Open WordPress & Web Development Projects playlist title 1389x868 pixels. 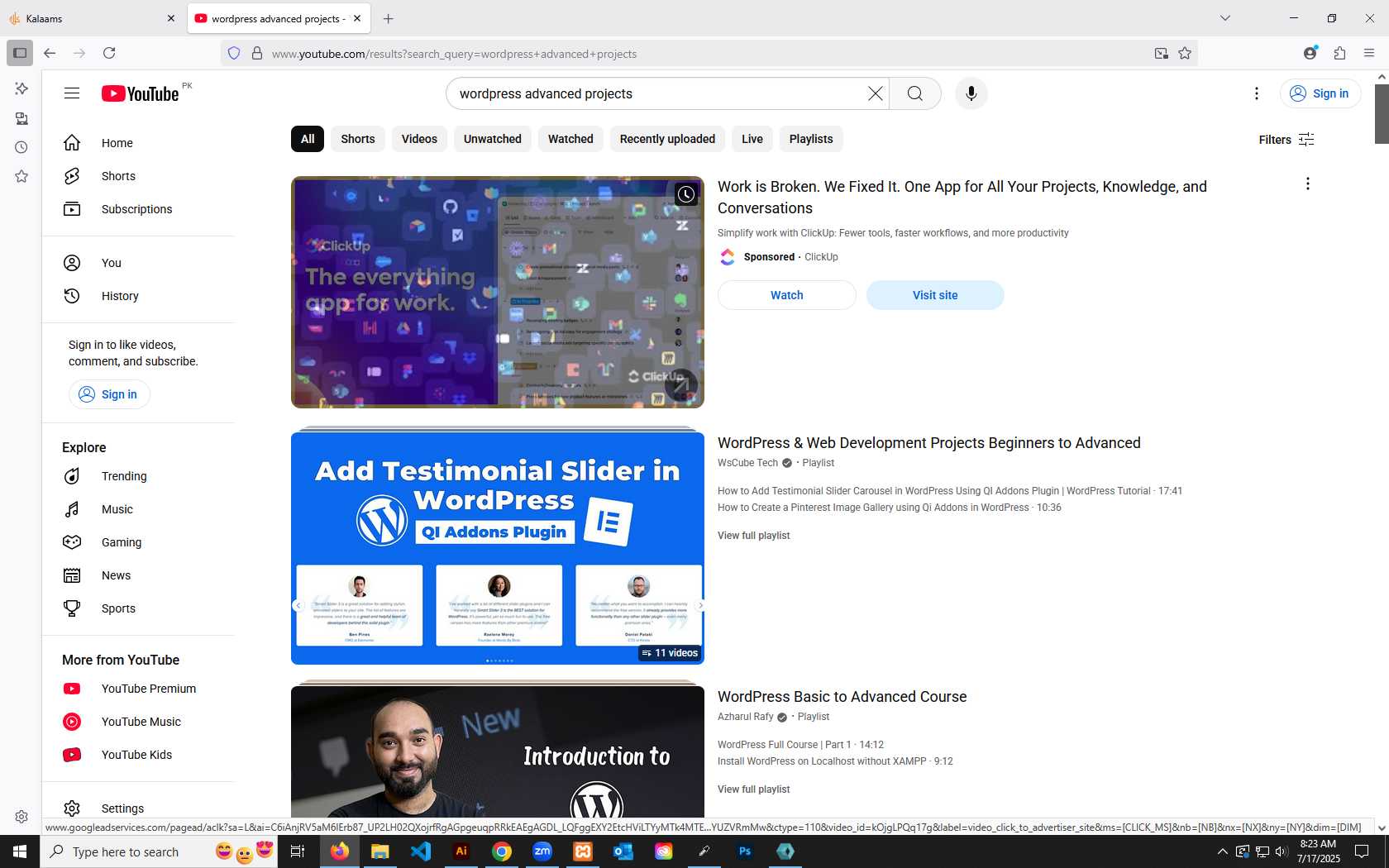point(928,443)
